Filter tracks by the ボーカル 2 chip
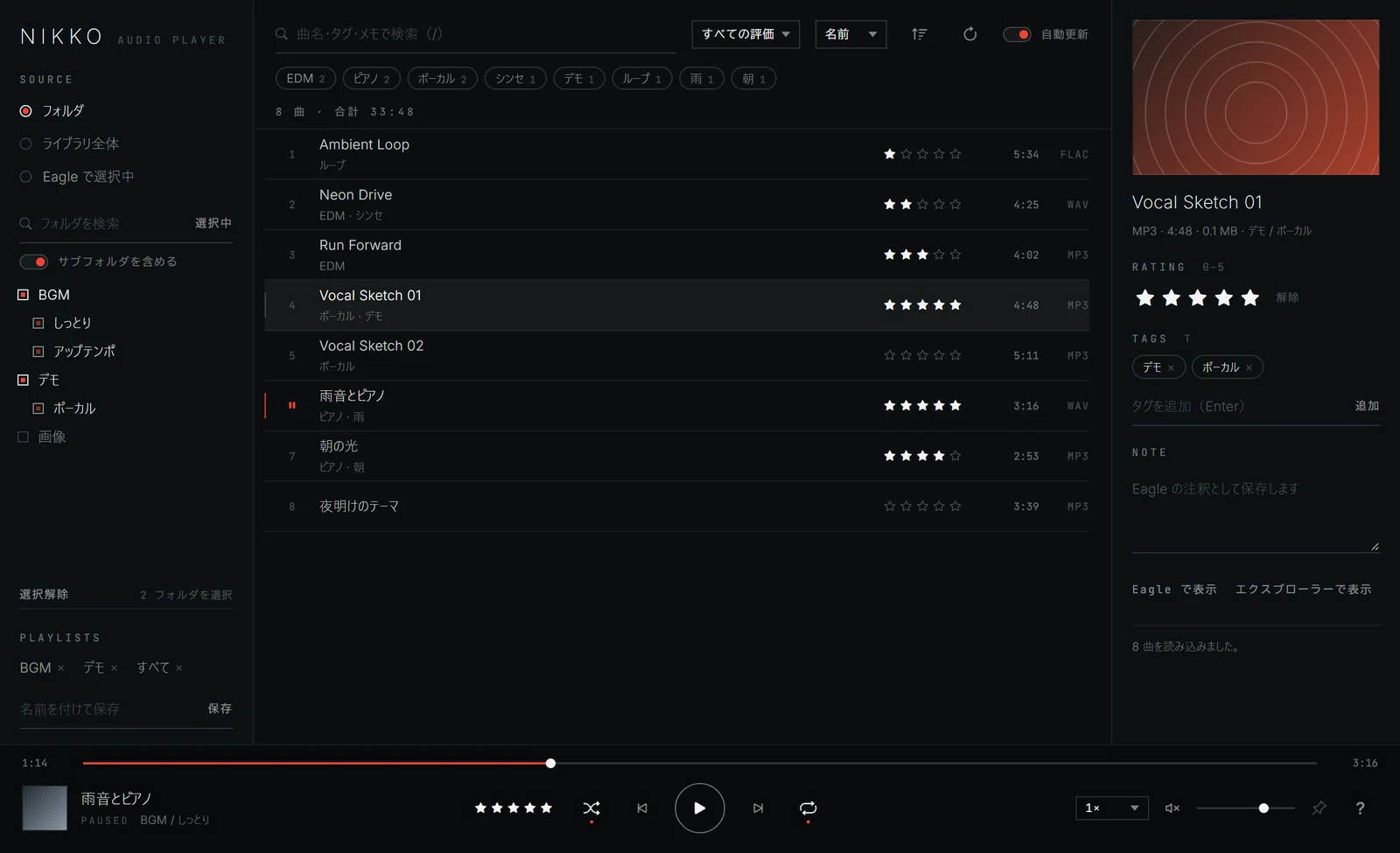The image size is (1400, 853). tap(443, 79)
